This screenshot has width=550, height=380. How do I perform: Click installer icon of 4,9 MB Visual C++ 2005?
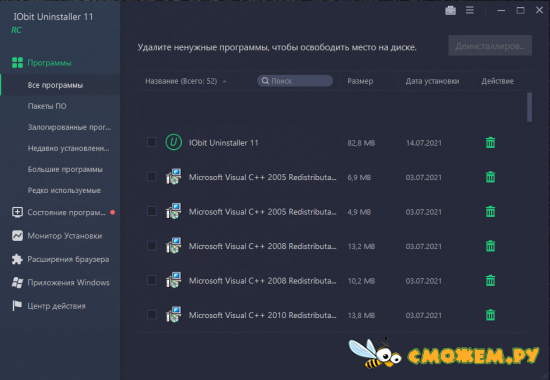tap(174, 211)
